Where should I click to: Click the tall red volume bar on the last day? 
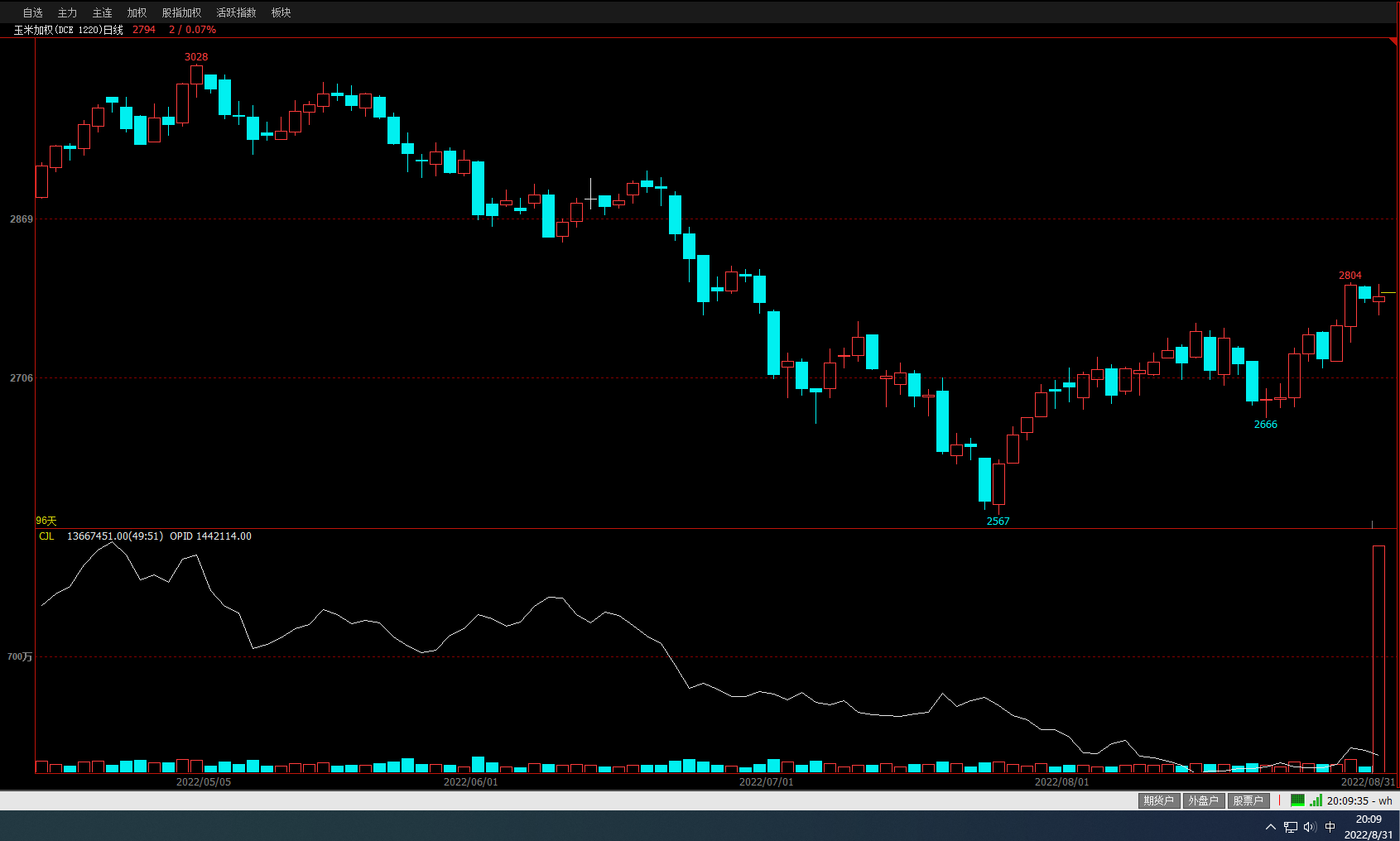1378,659
